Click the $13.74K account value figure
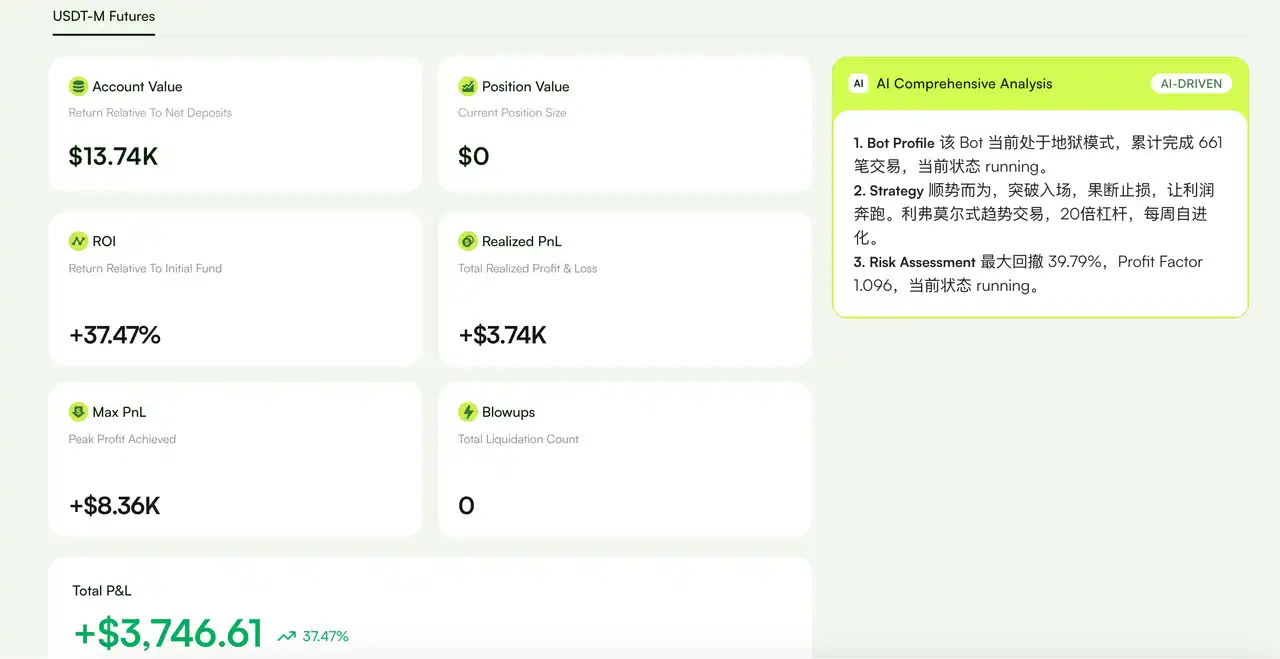 point(113,157)
